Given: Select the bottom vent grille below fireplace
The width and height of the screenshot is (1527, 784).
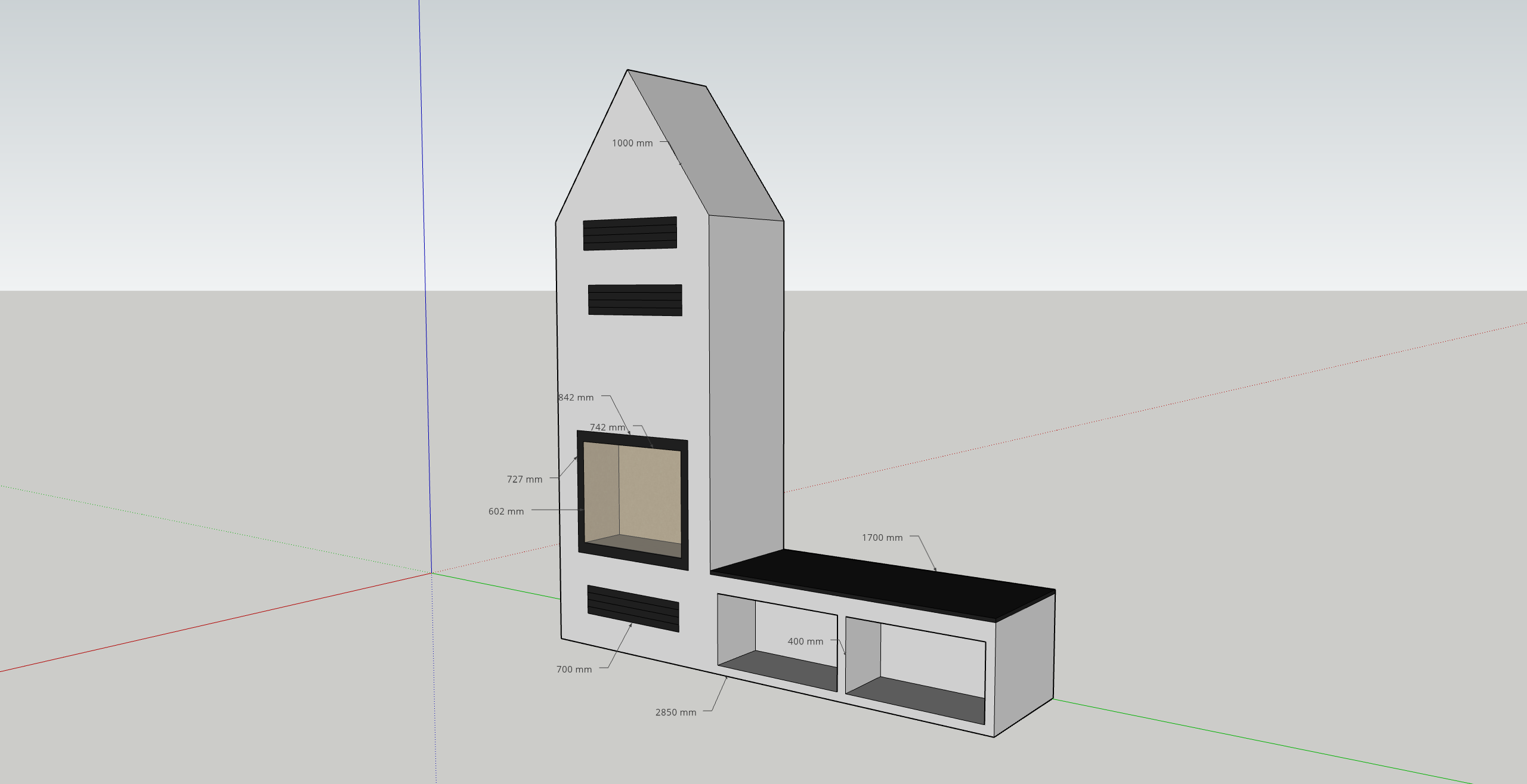Looking at the screenshot, I should (x=633, y=608).
